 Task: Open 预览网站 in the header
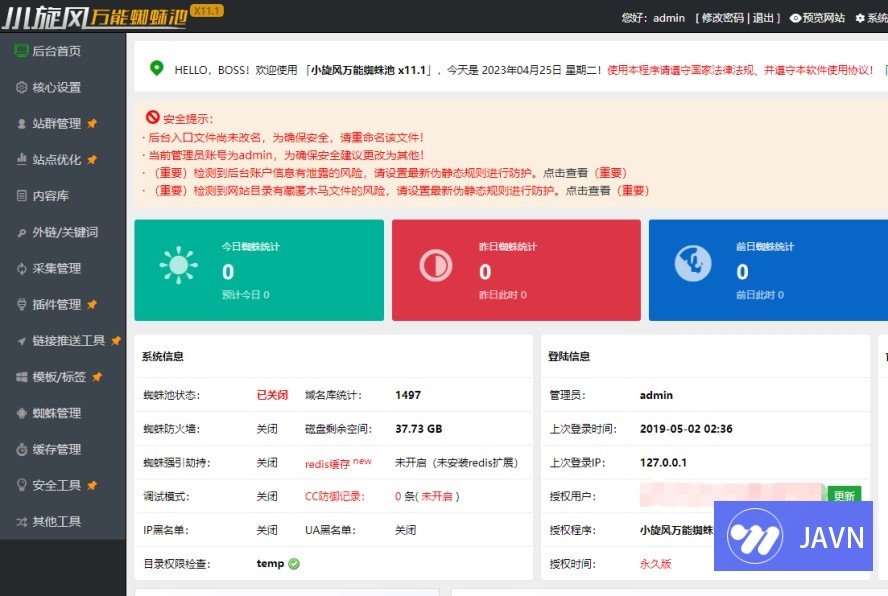[x=817, y=18]
